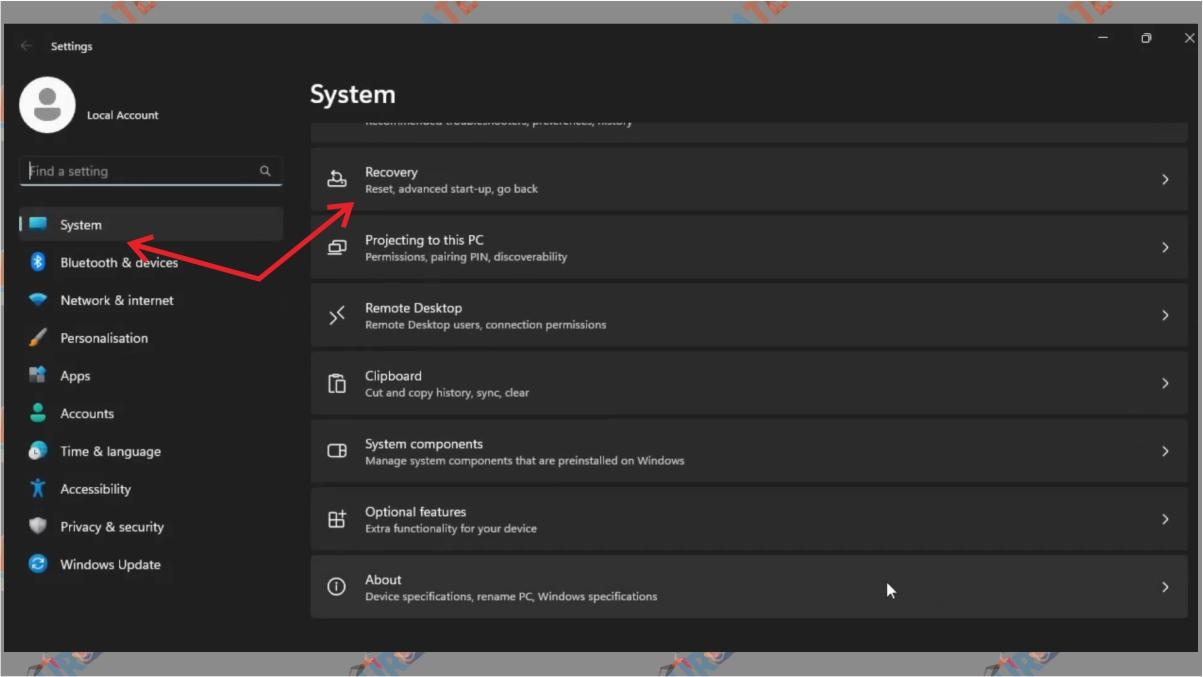The image size is (1203, 677).
Task: Open the Personalisation category
Action: 151,338
